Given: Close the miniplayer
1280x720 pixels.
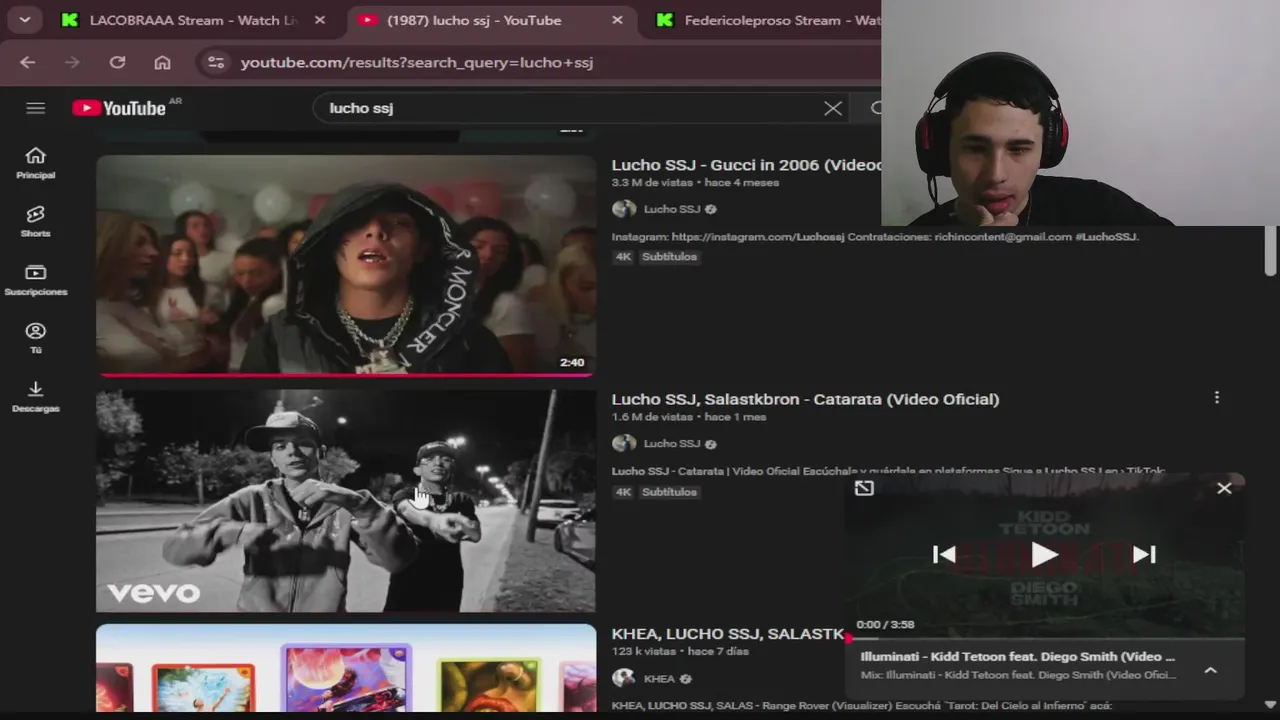Looking at the screenshot, I should coord(1224,488).
